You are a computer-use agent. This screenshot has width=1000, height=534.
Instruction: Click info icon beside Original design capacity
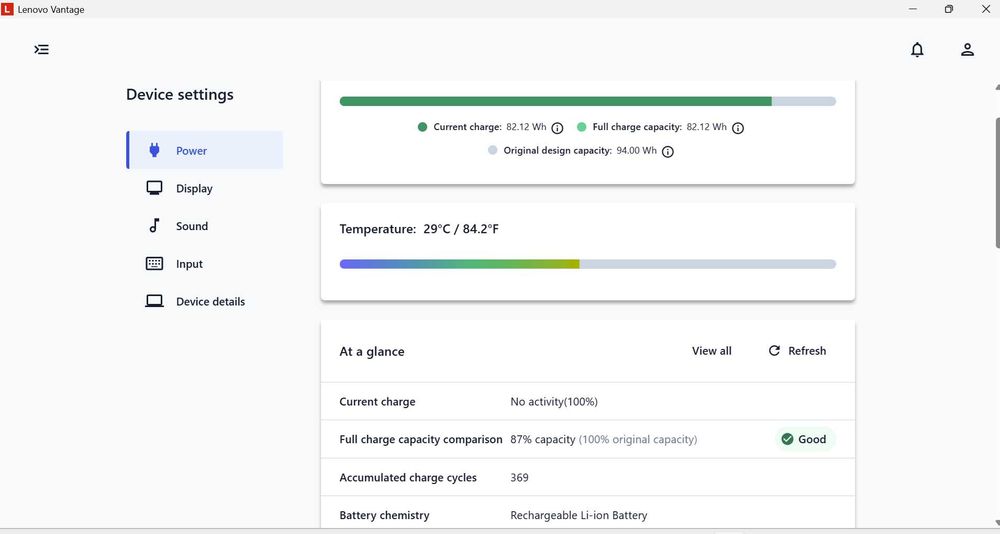(668, 152)
